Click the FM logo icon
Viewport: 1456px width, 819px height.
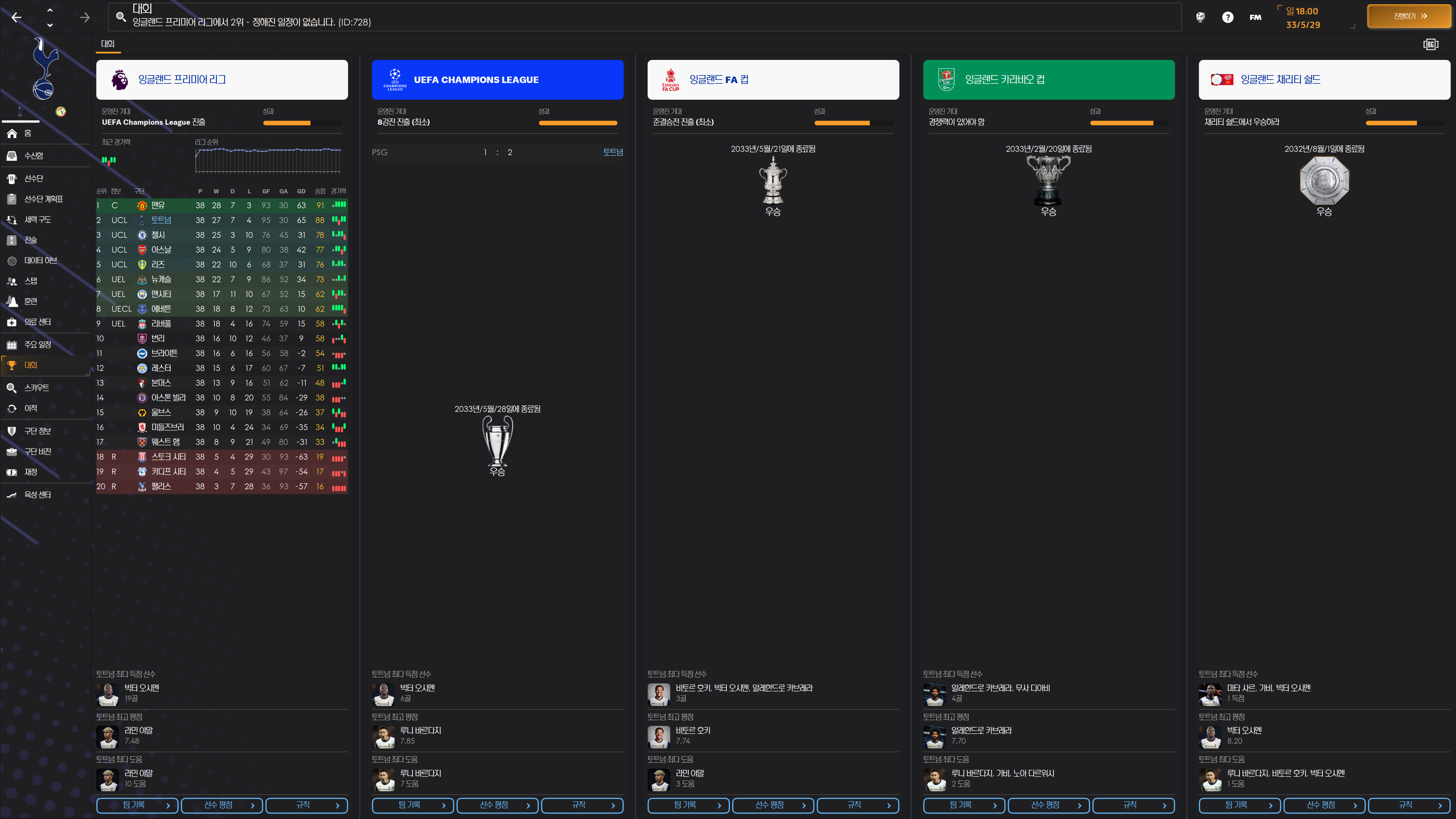[x=1255, y=17]
